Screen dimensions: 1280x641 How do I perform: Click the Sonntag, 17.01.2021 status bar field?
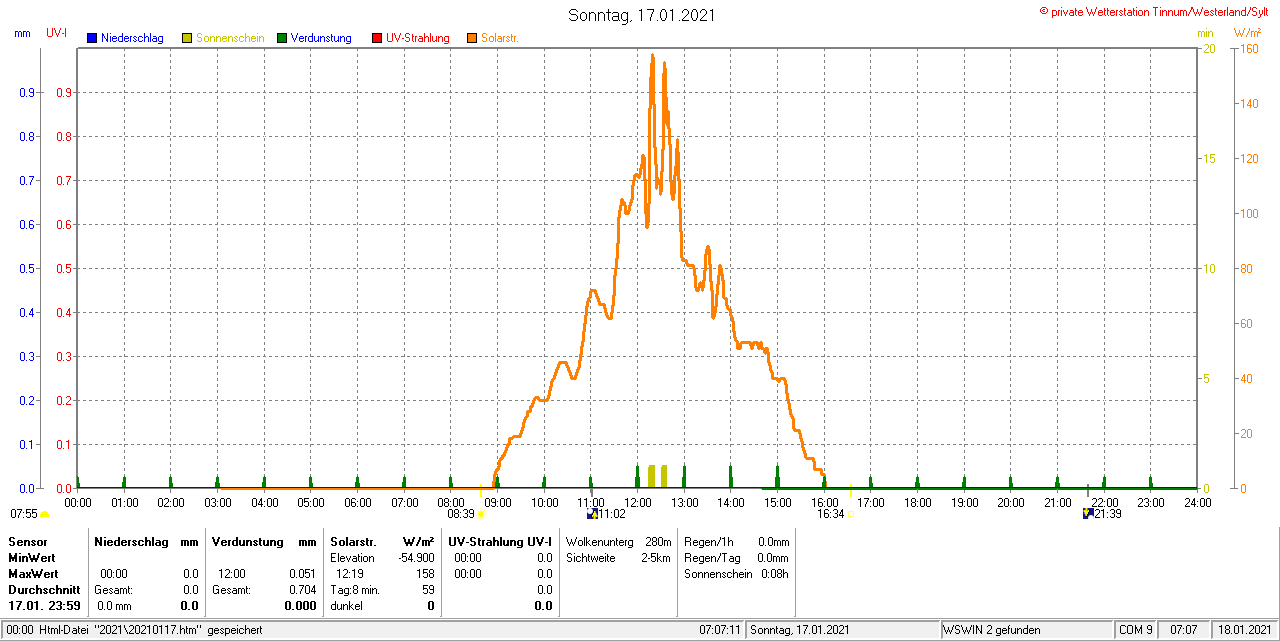pyautogui.click(x=843, y=630)
